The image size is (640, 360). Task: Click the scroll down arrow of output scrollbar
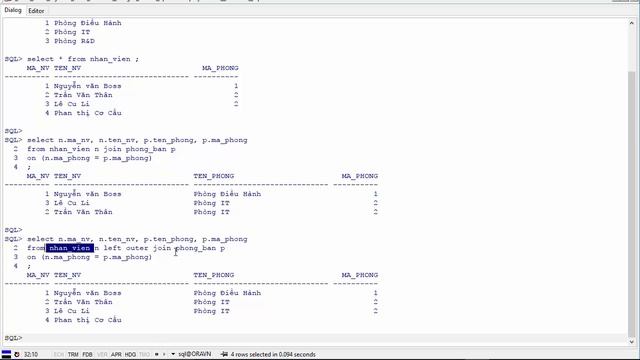tap(631, 342)
